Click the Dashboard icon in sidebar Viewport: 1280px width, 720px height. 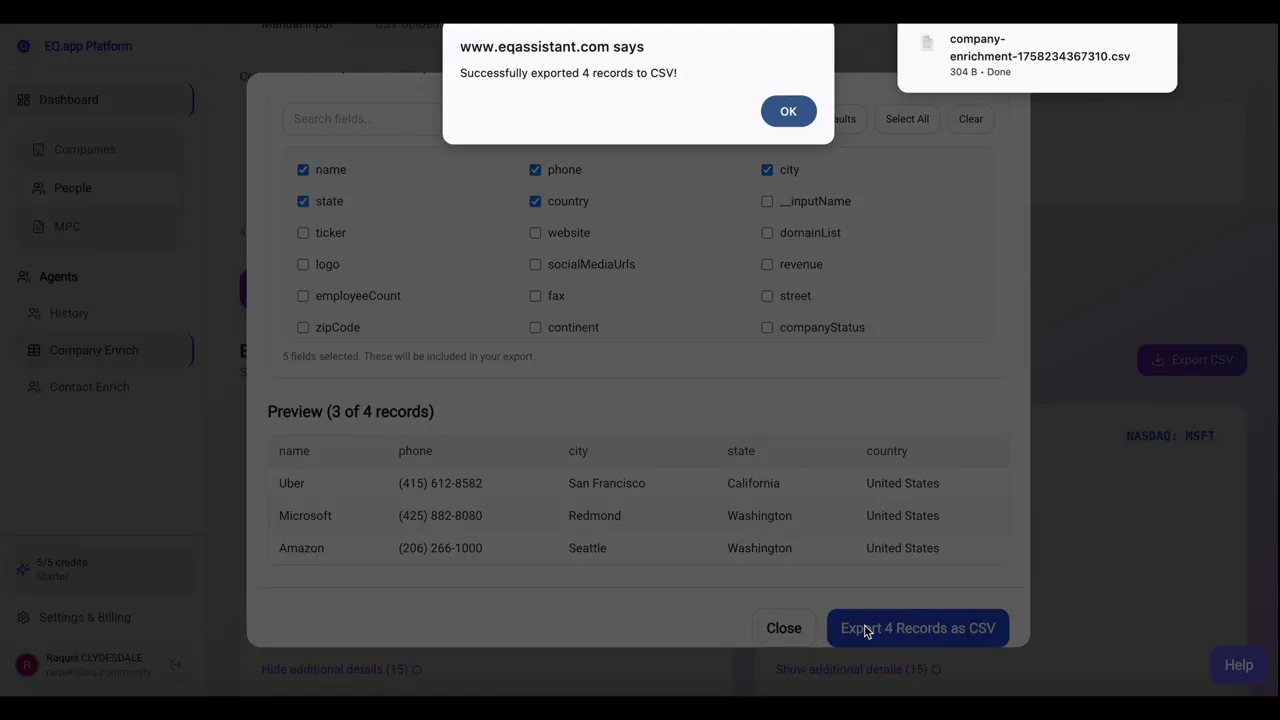(24, 100)
